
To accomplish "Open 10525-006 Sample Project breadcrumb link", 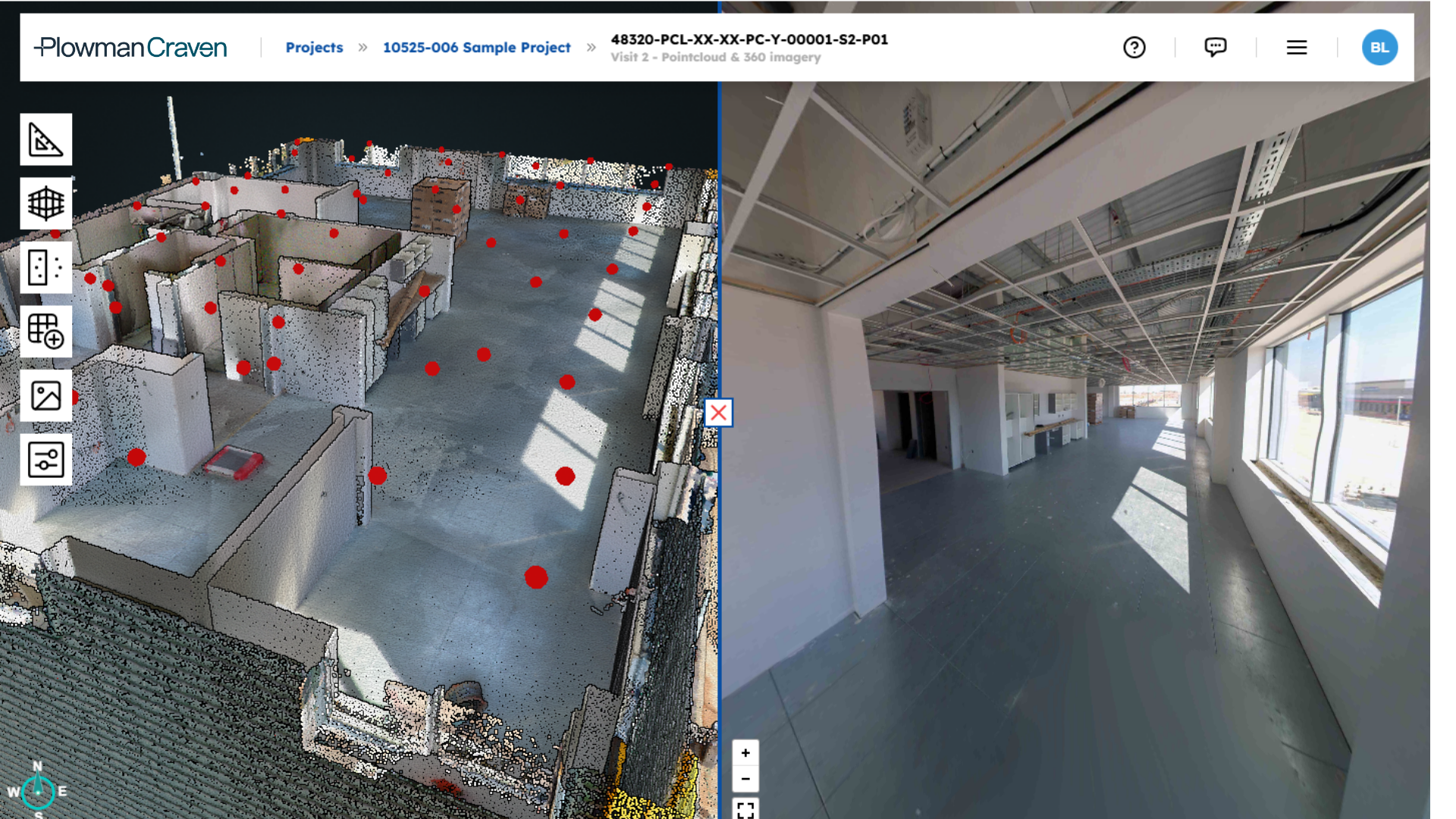I will click(x=476, y=48).
